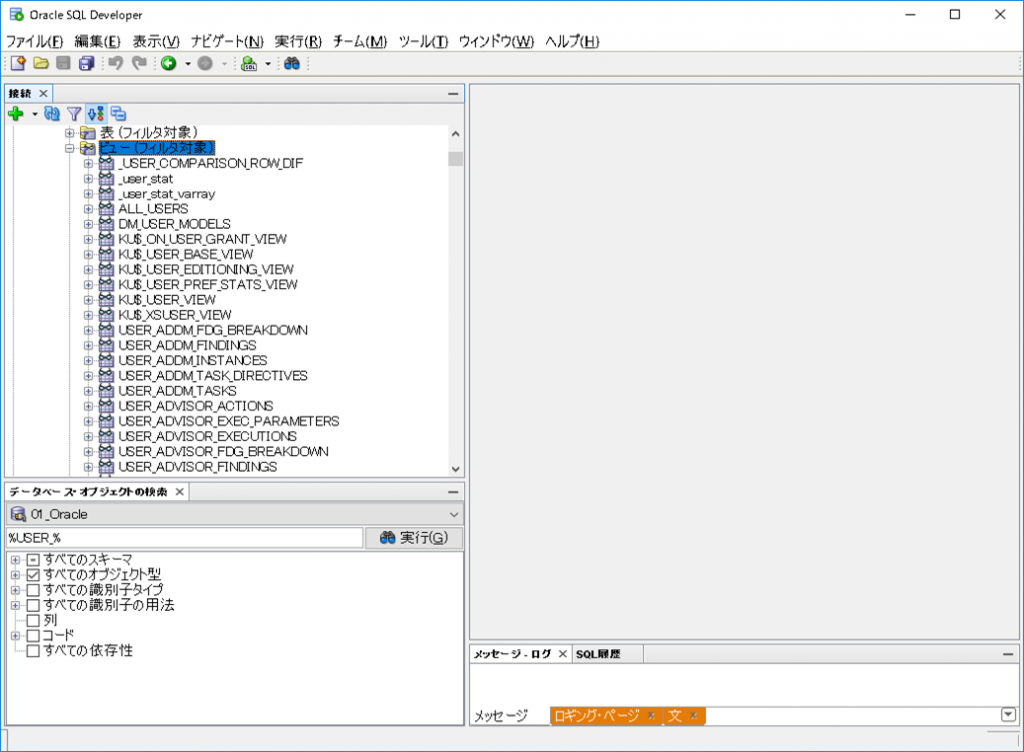Expand the KU$_ON_USER_GRANT_VIEW node
The image size is (1024, 752).
tap(88, 240)
